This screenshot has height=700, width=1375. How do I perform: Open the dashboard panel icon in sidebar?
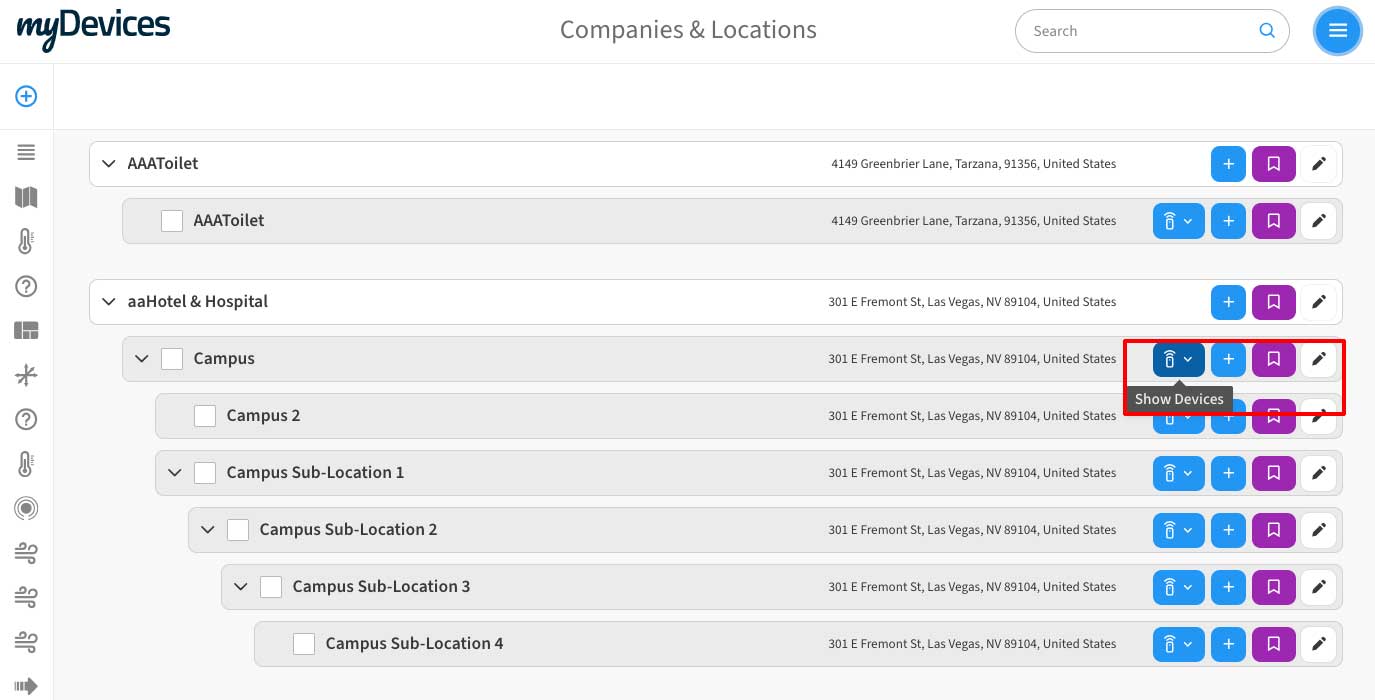(26, 331)
